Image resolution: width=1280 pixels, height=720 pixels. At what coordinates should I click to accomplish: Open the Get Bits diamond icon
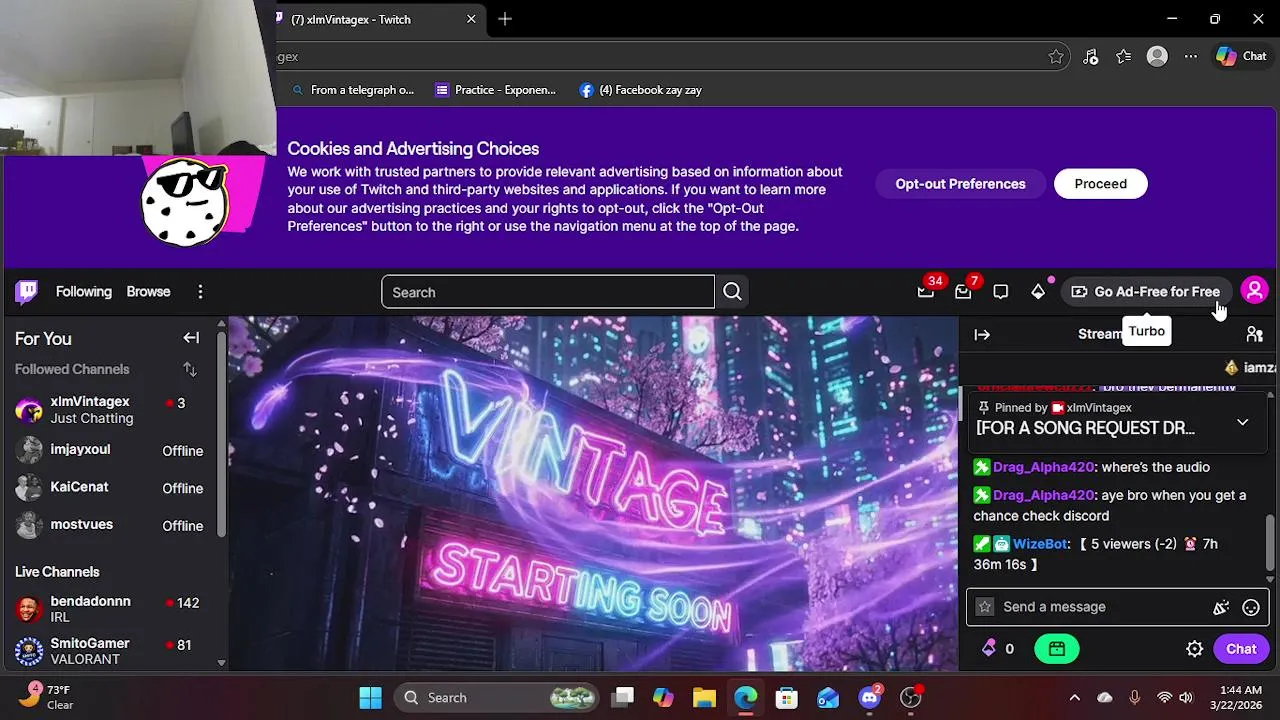click(1038, 292)
